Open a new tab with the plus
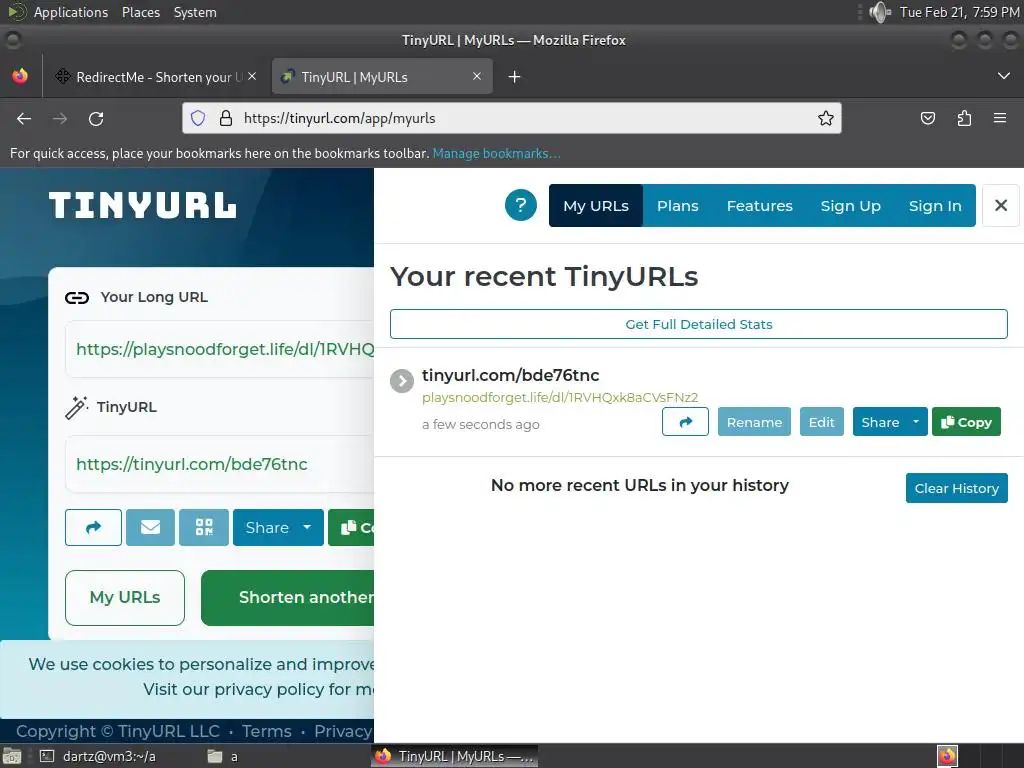The width and height of the screenshot is (1024, 768). click(x=515, y=77)
